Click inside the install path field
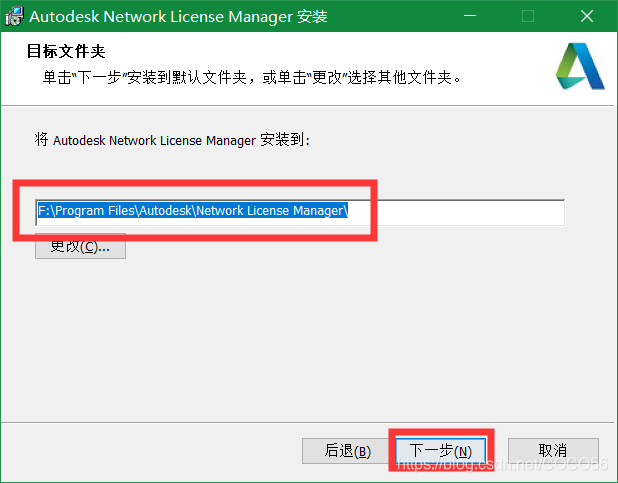 [300, 211]
